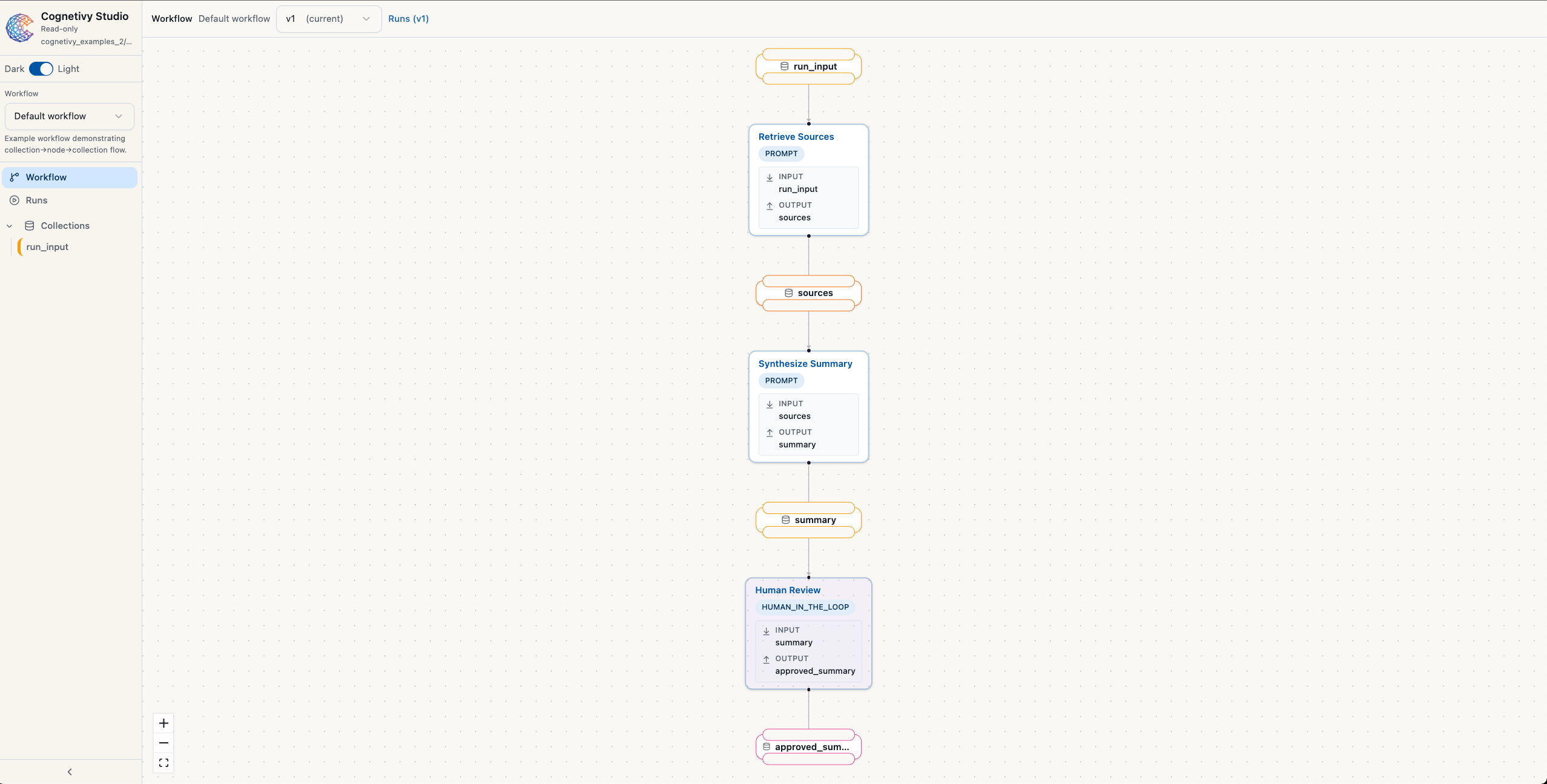1547x784 pixels.
Task: Select the Workflow item in the sidebar
Action: pos(47,177)
